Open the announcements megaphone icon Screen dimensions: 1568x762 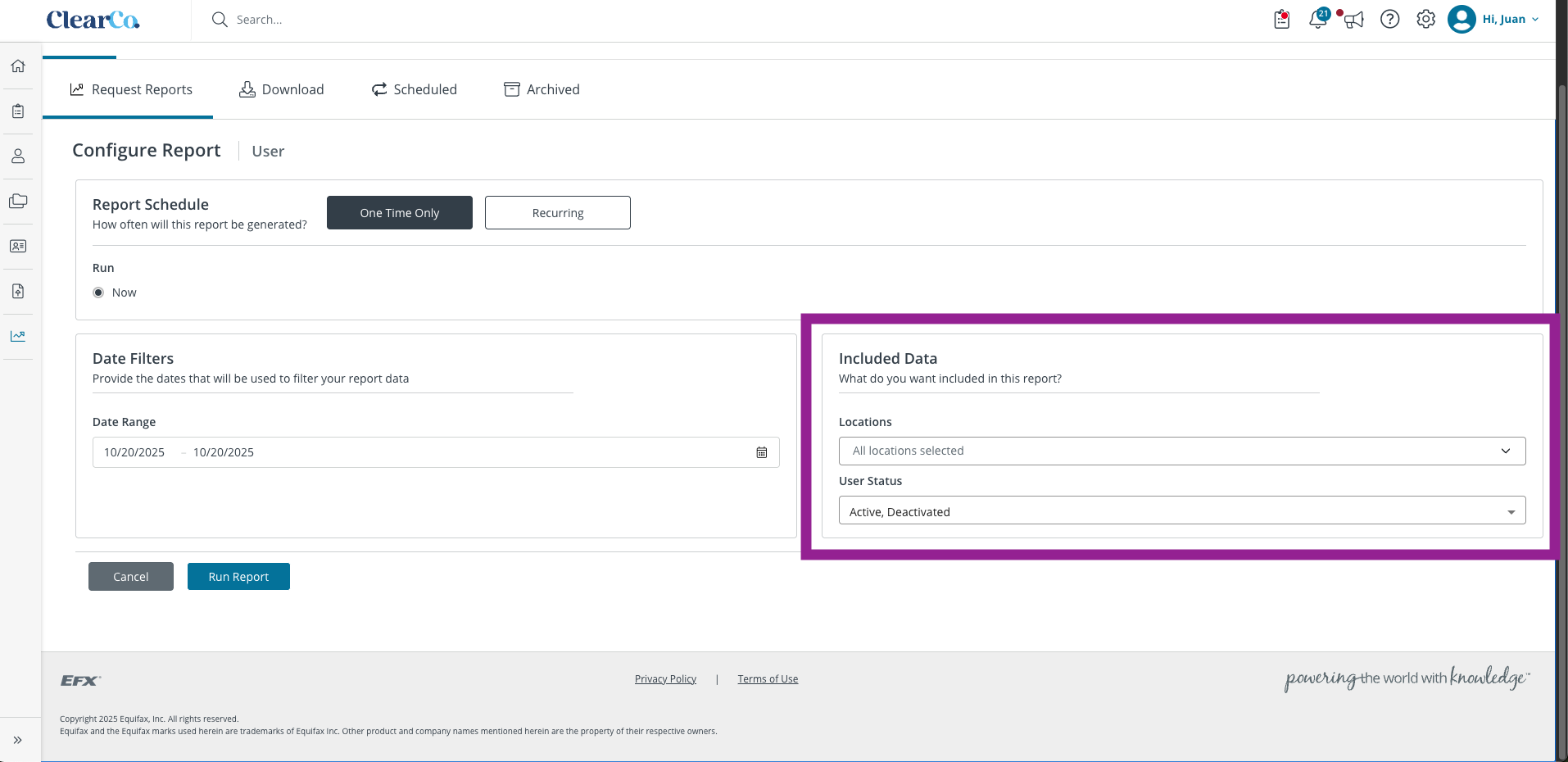pyautogui.click(x=1354, y=19)
